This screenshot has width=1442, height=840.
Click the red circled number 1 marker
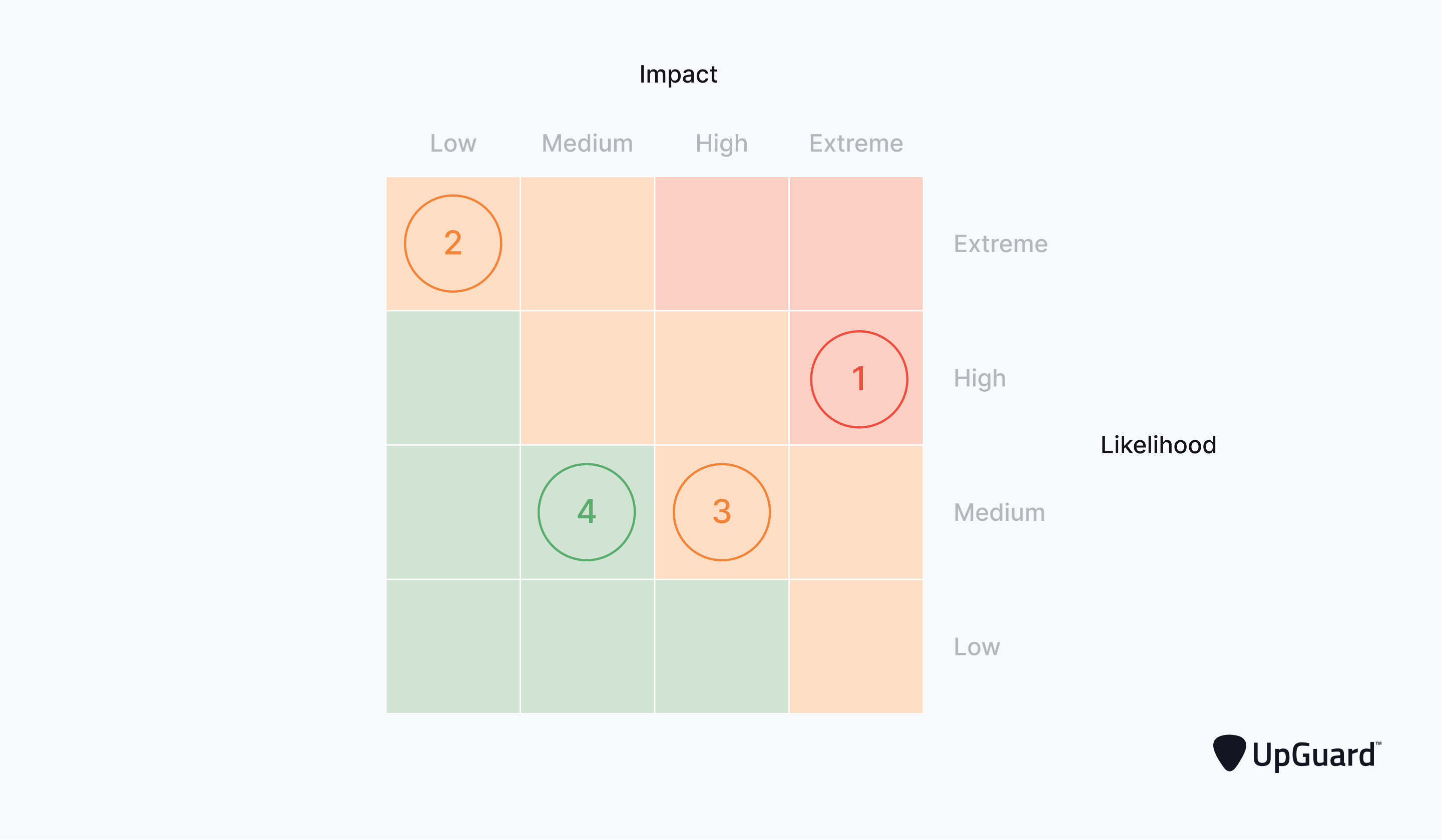point(859,379)
